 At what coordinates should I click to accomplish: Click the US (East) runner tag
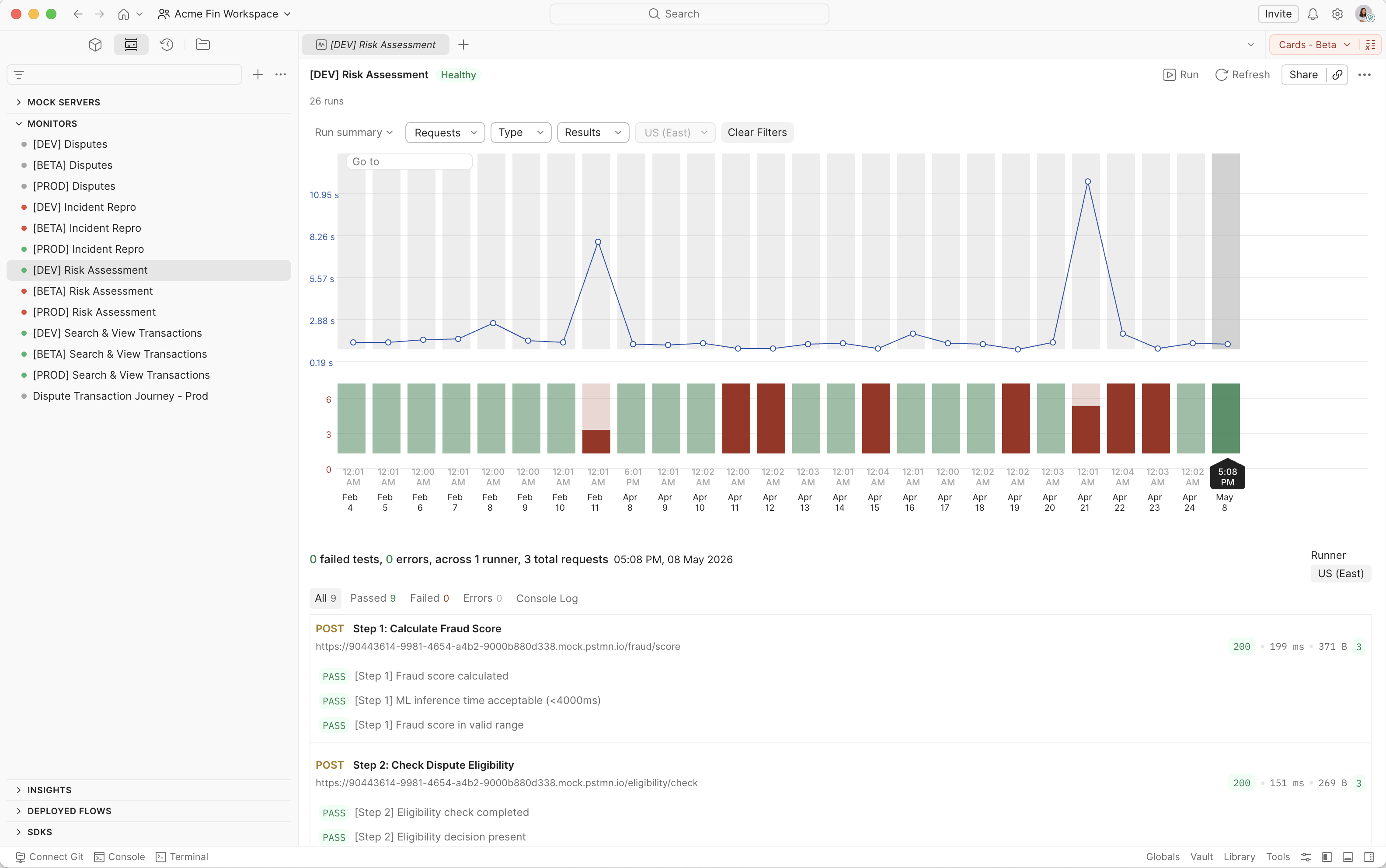click(1341, 574)
